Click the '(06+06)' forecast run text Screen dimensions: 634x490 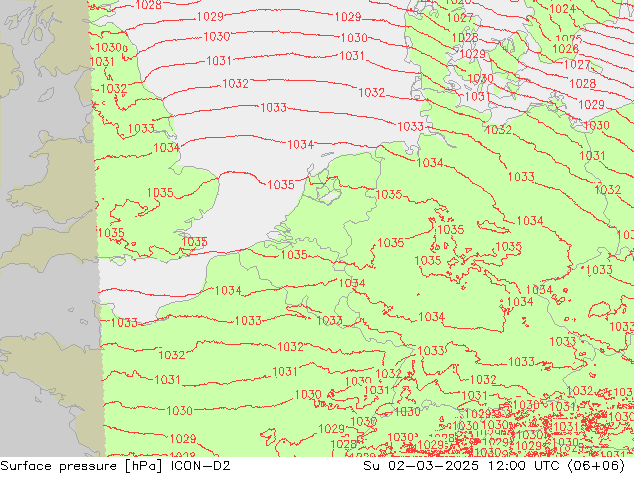[x=596, y=466]
